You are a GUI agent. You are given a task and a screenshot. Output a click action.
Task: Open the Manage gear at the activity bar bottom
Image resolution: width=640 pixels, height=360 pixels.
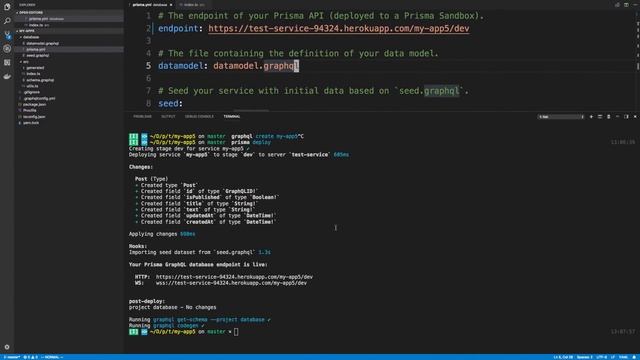pos(7,347)
